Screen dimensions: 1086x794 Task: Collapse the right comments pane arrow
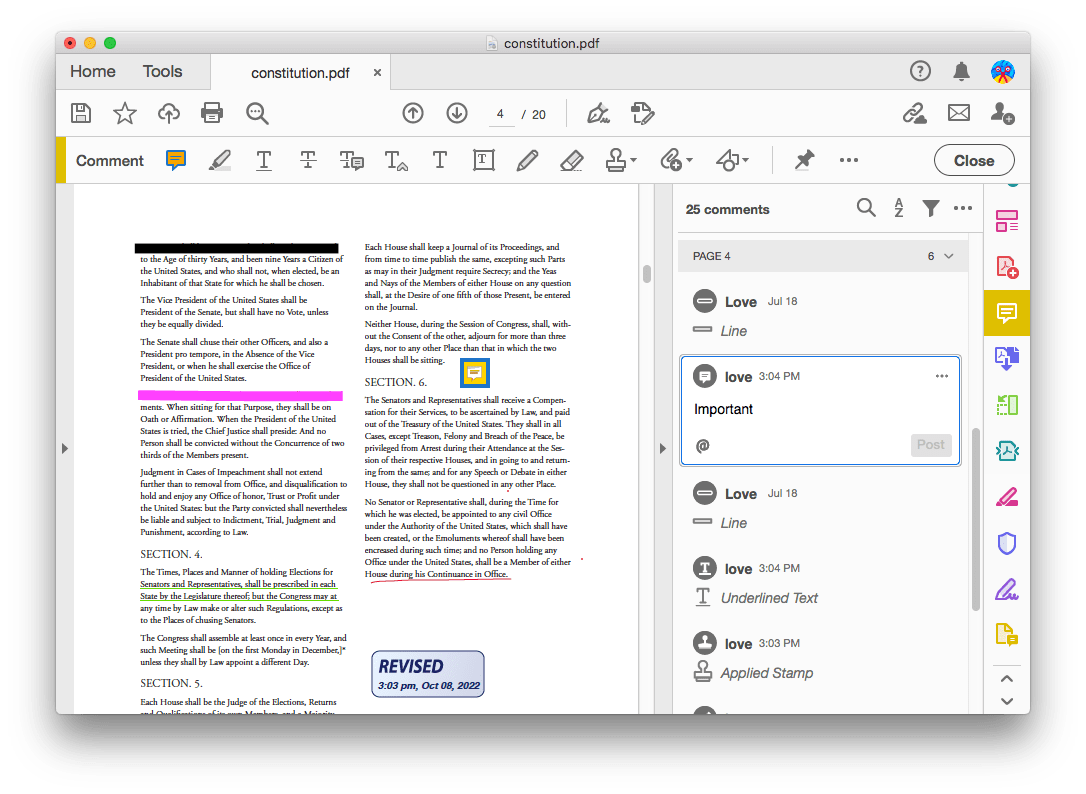[662, 449]
